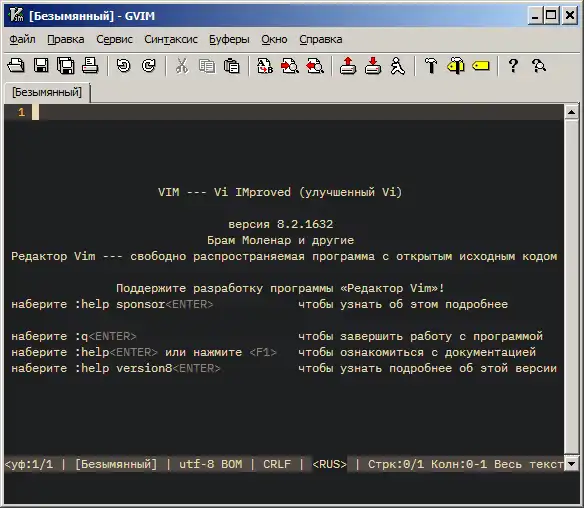Click the line number 1 gutter
Image resolution: width=584 pixels, height=508 pixels.
coord(22,112)
